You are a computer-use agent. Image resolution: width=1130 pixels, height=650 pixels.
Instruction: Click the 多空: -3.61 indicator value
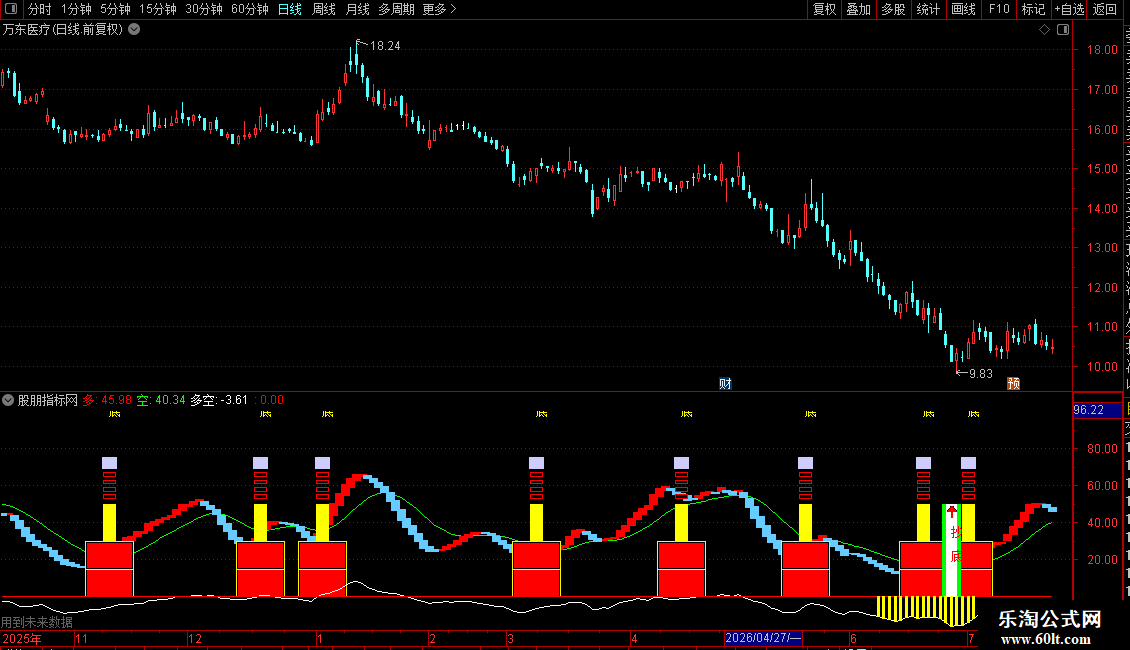[x=219, y=400]
